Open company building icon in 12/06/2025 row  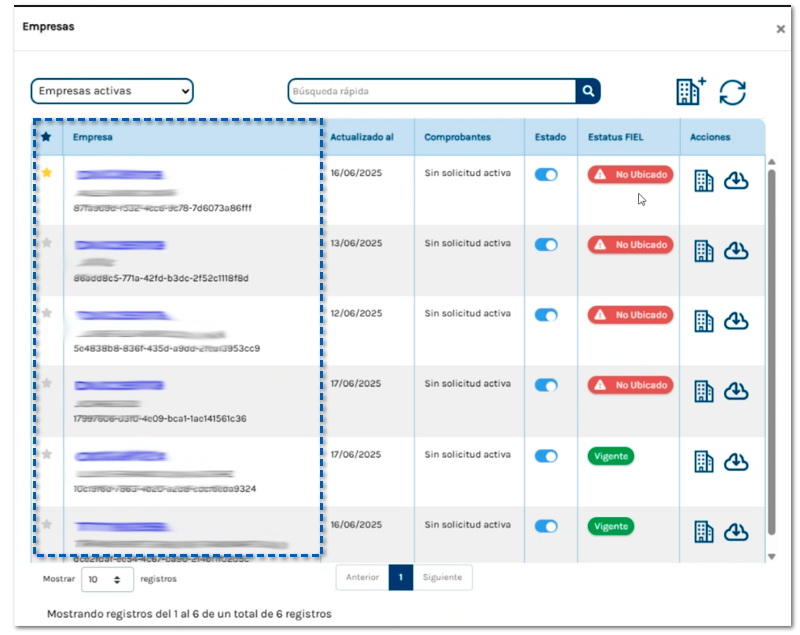click(704, 321)
